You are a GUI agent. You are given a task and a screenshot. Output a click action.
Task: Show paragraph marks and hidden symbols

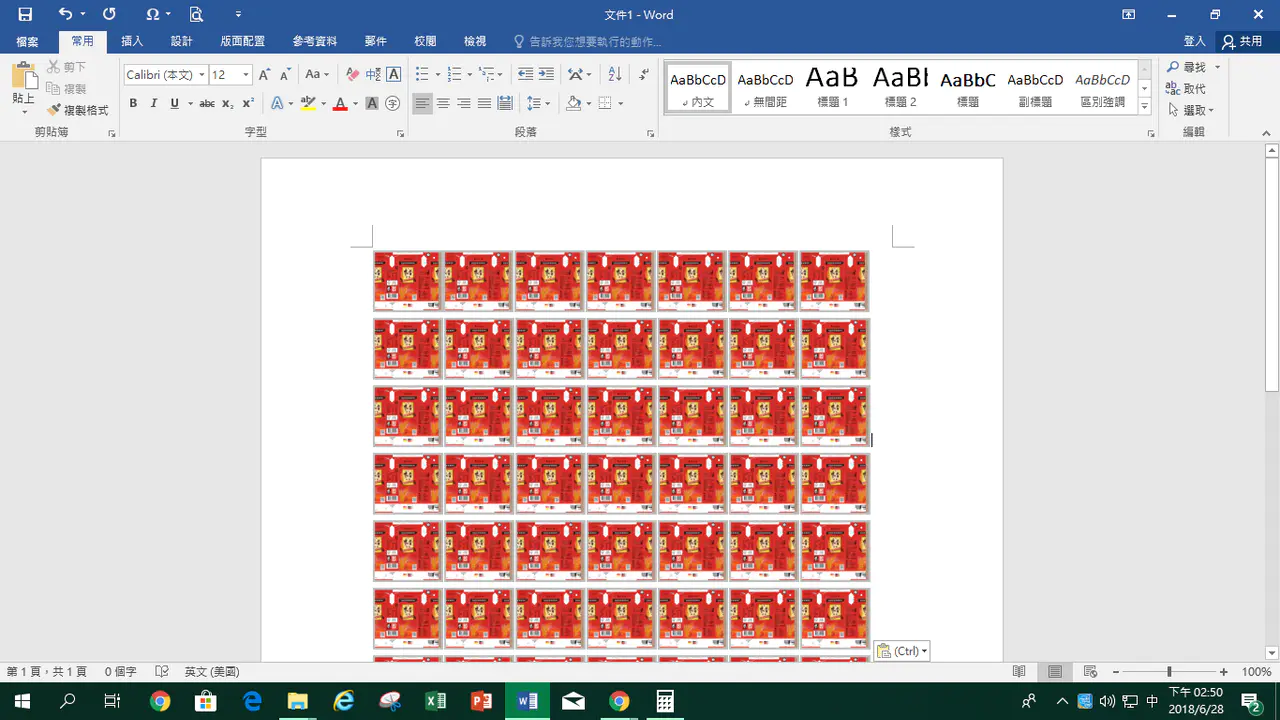(x=644, y=75)
